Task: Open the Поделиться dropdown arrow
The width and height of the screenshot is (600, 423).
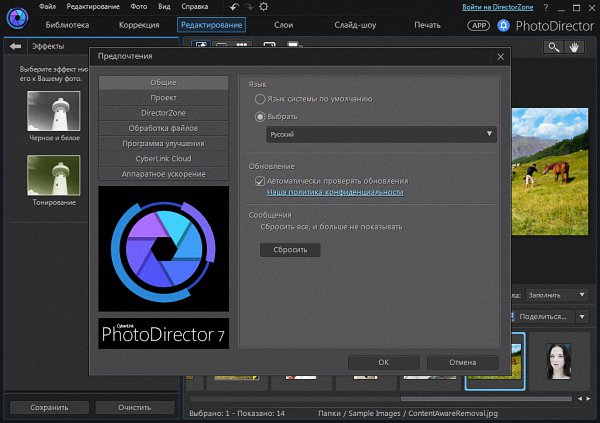Action: (583, 316)
